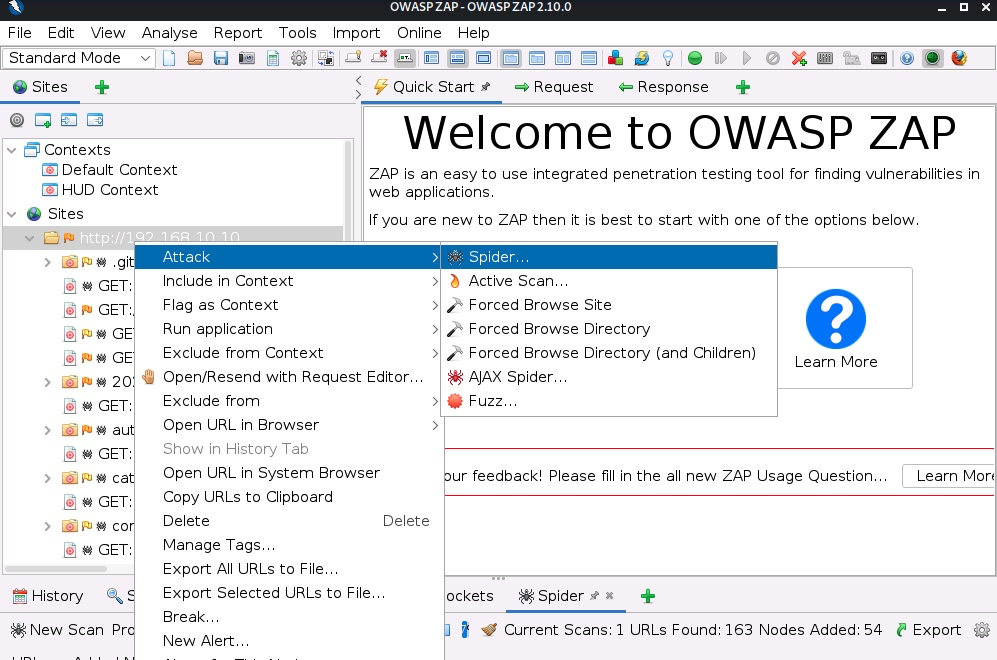
Task: Click the cassette tape record icon
Action: point(879,58)
